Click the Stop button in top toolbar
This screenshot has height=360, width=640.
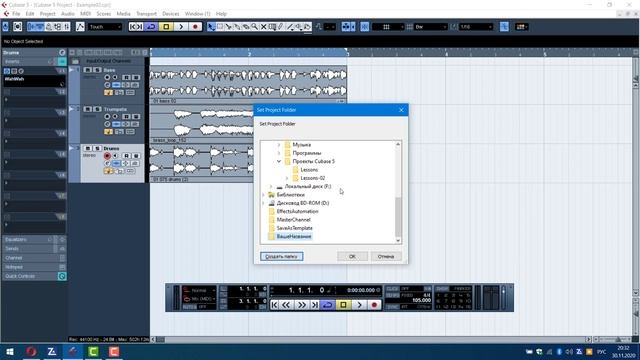166,27
